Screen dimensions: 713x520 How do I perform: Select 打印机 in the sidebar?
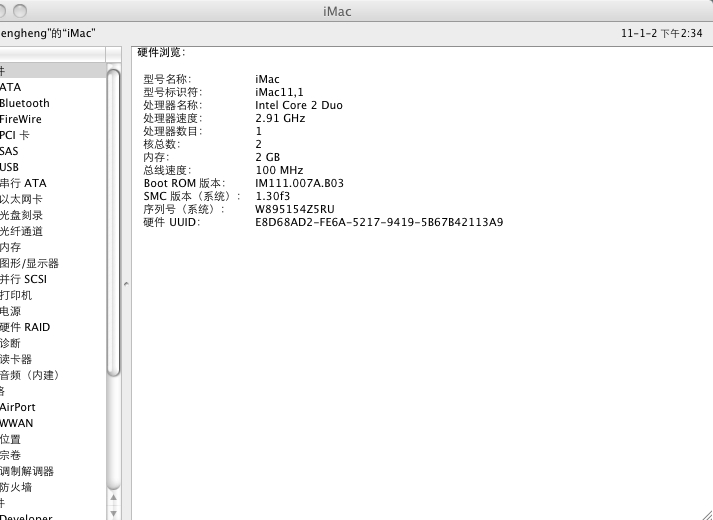point(16,295)
